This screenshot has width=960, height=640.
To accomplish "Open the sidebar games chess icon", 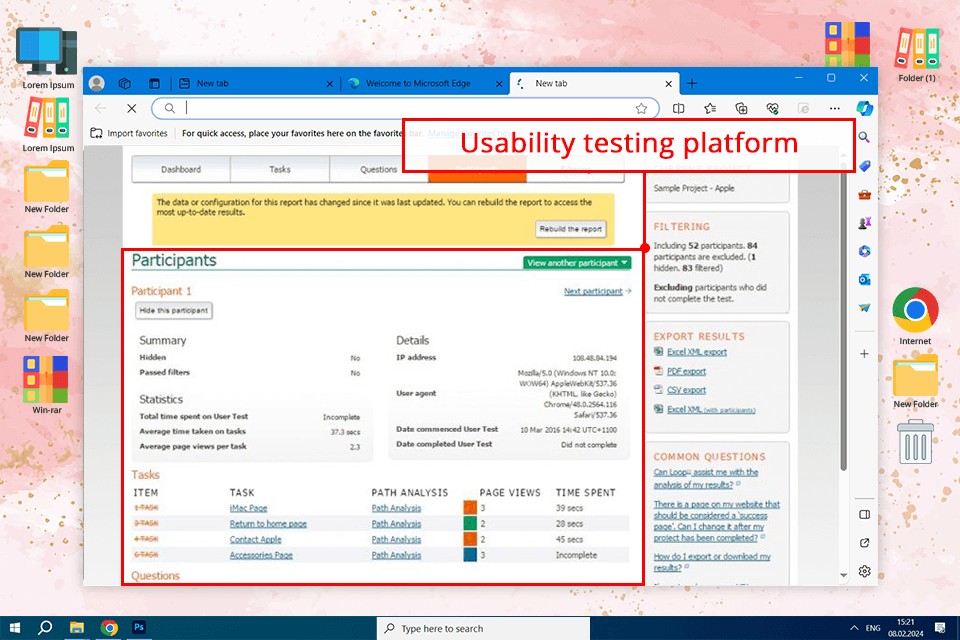I will [x=864, y=223].
